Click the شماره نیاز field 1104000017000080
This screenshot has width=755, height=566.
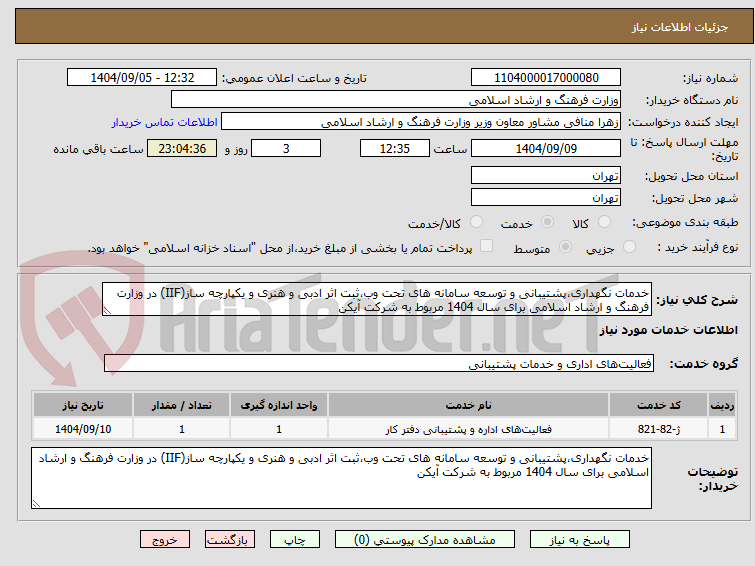546,77
